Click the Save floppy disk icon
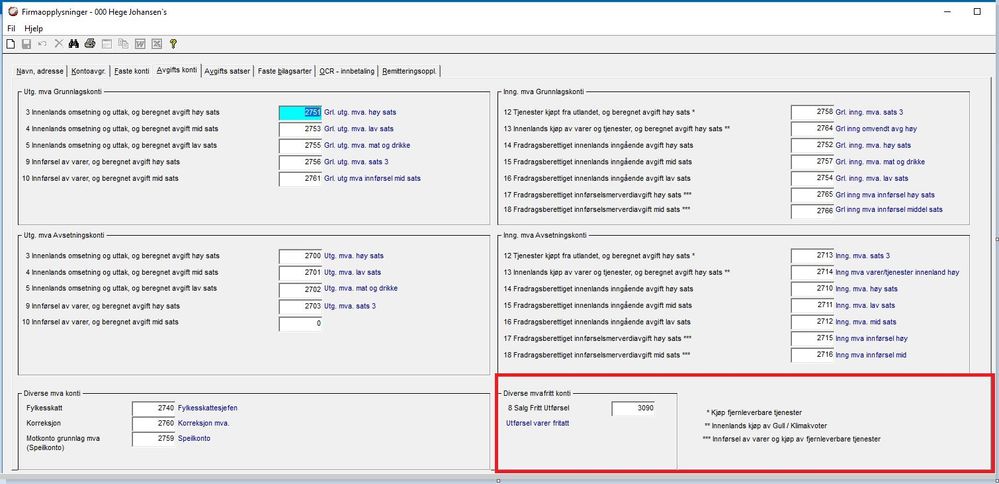The image size is (999, 484). 26,44
